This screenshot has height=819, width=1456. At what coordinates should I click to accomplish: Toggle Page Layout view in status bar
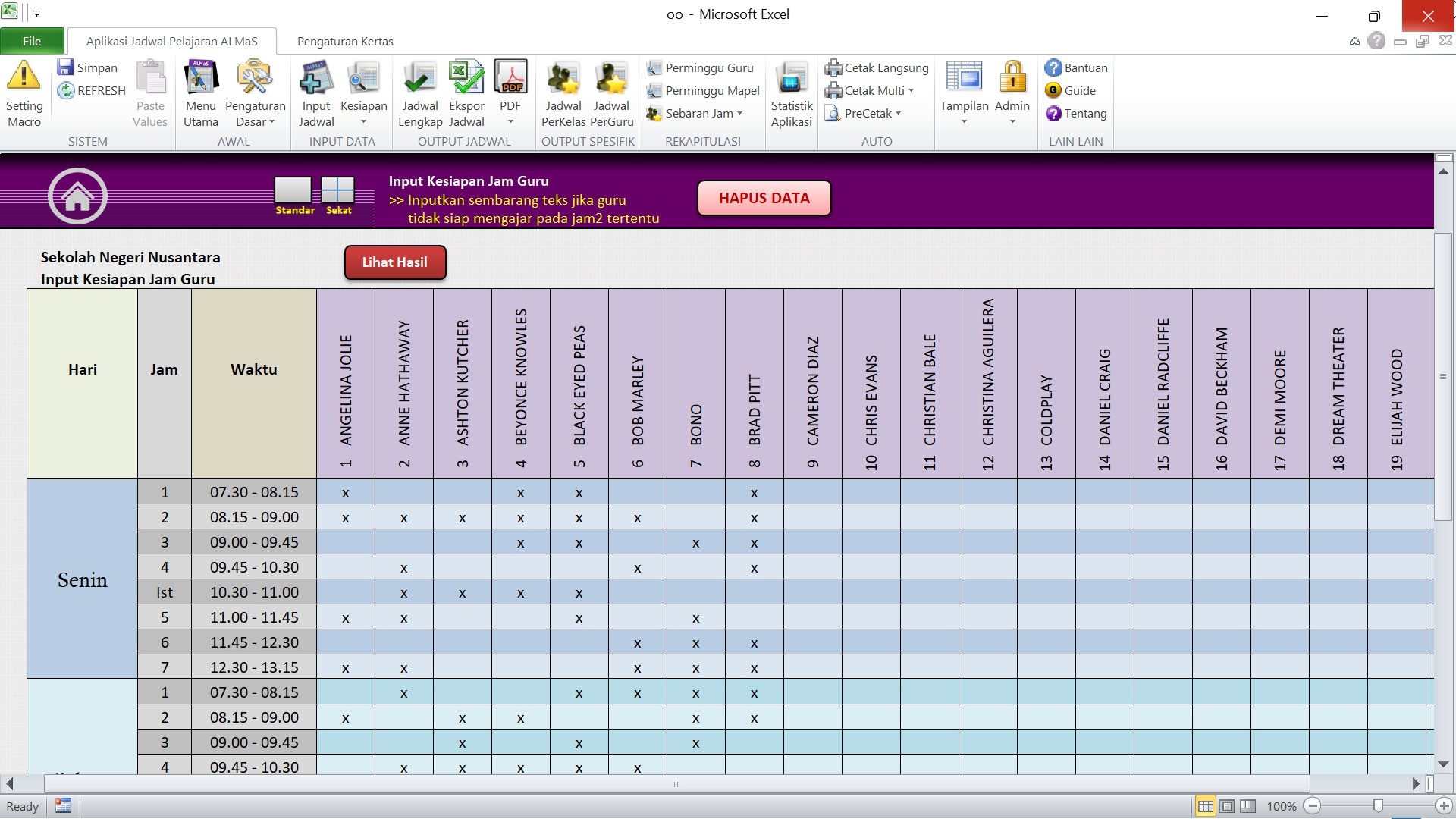1227,806
